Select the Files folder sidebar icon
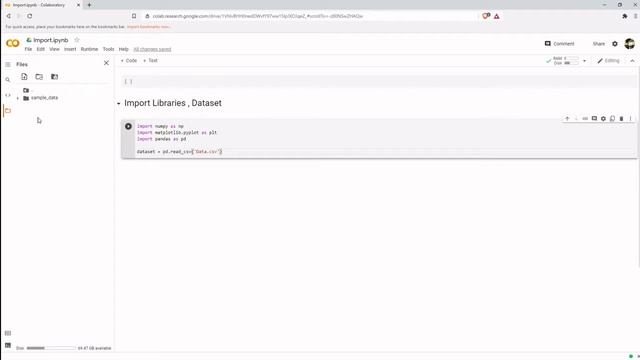This screenshot has height=360, width=640. 8,111
